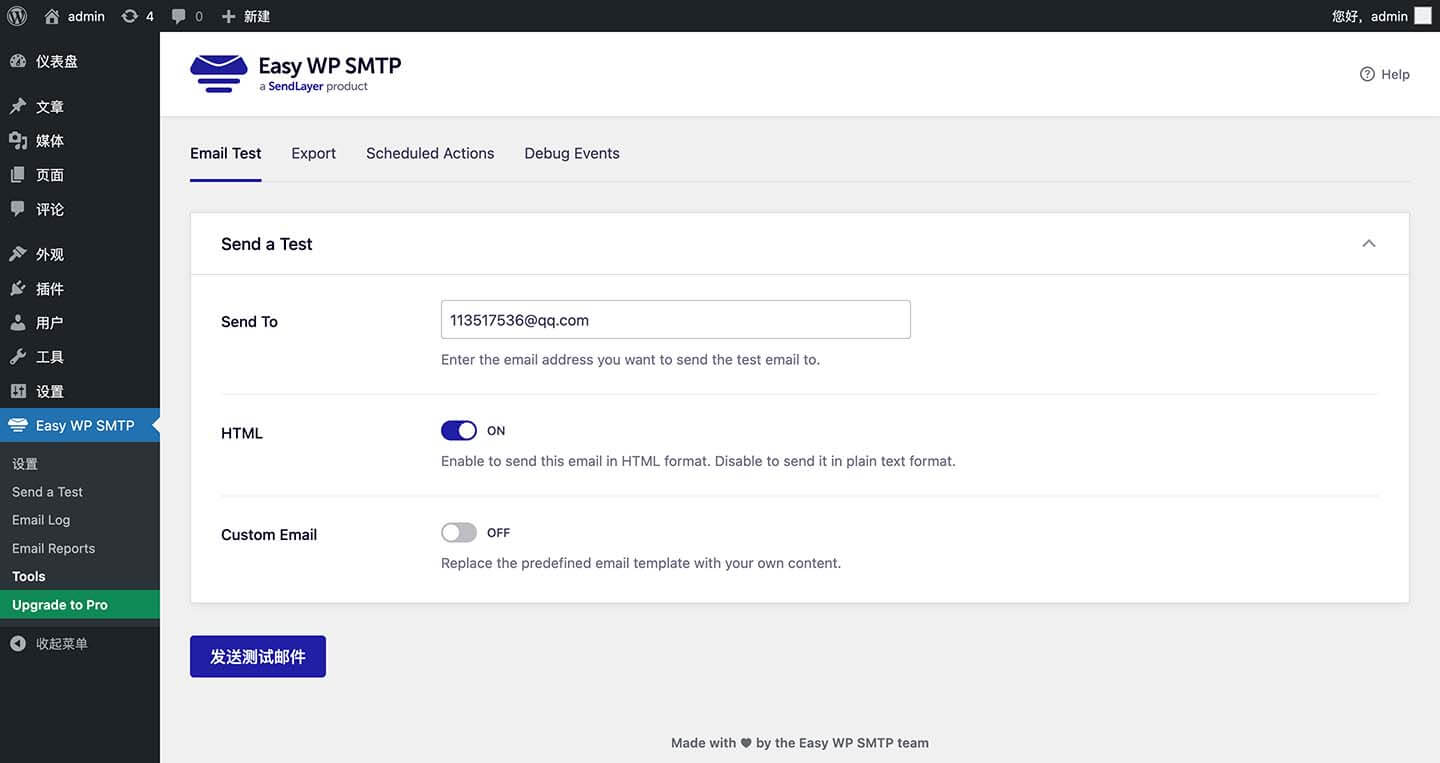The height and width of the screenshot is (763, 1440).
Task: Open the Email Log submenu link
Action: point(41,520)
